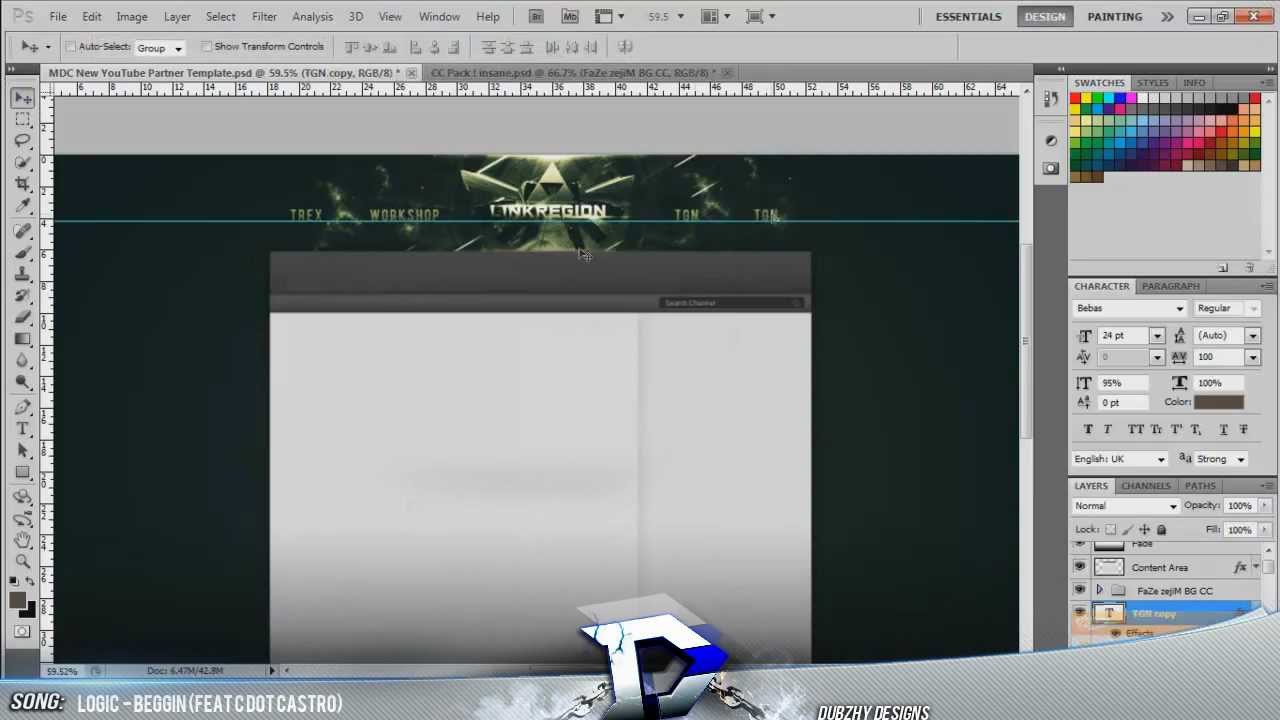Open the Regular font style dropdown
The image size is (1280, 720).
(1253, 309)
